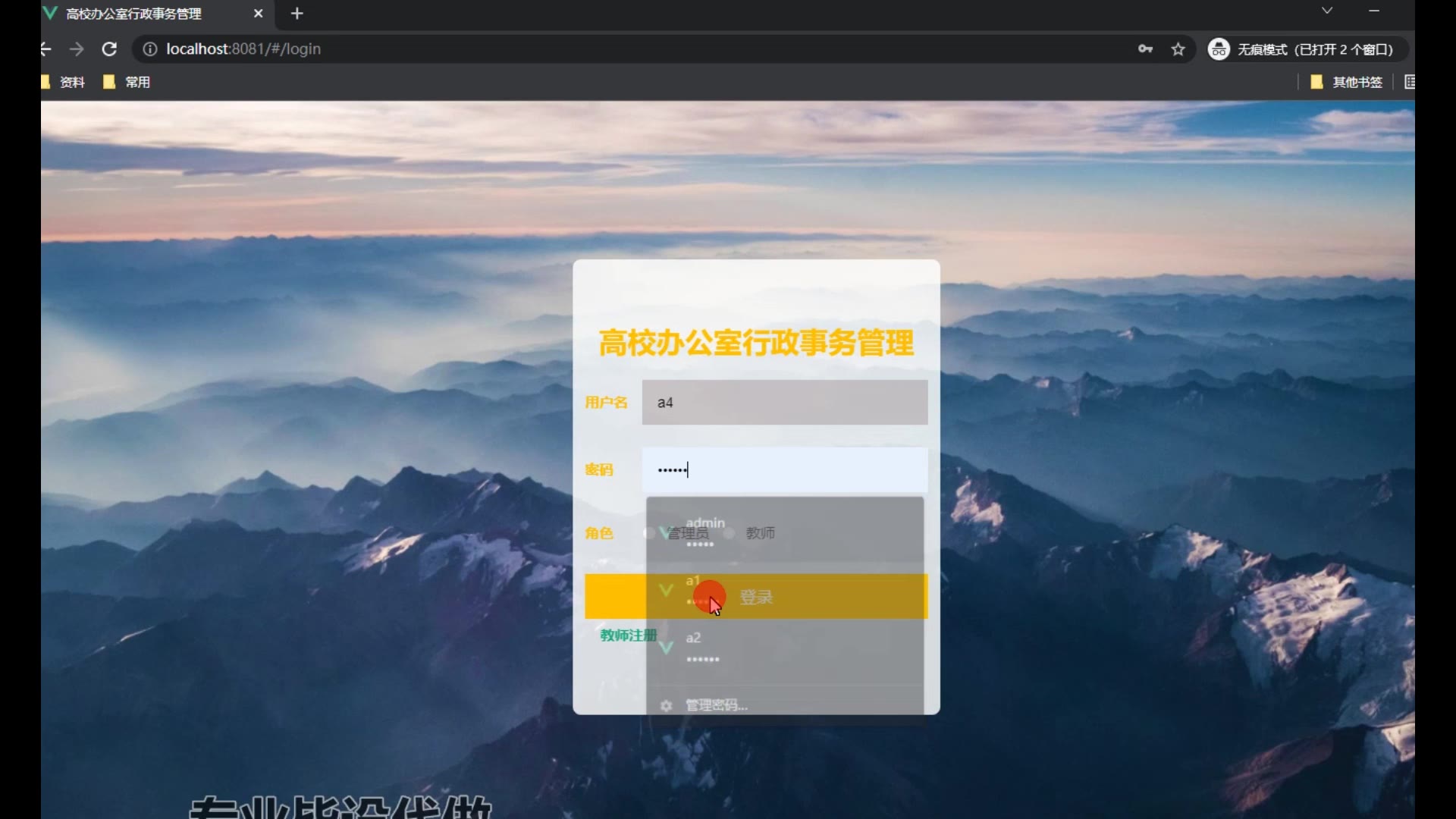Click the back navigation arrow
The height and width of the screenshot is (819, 1456).
[x=46, y=49]
